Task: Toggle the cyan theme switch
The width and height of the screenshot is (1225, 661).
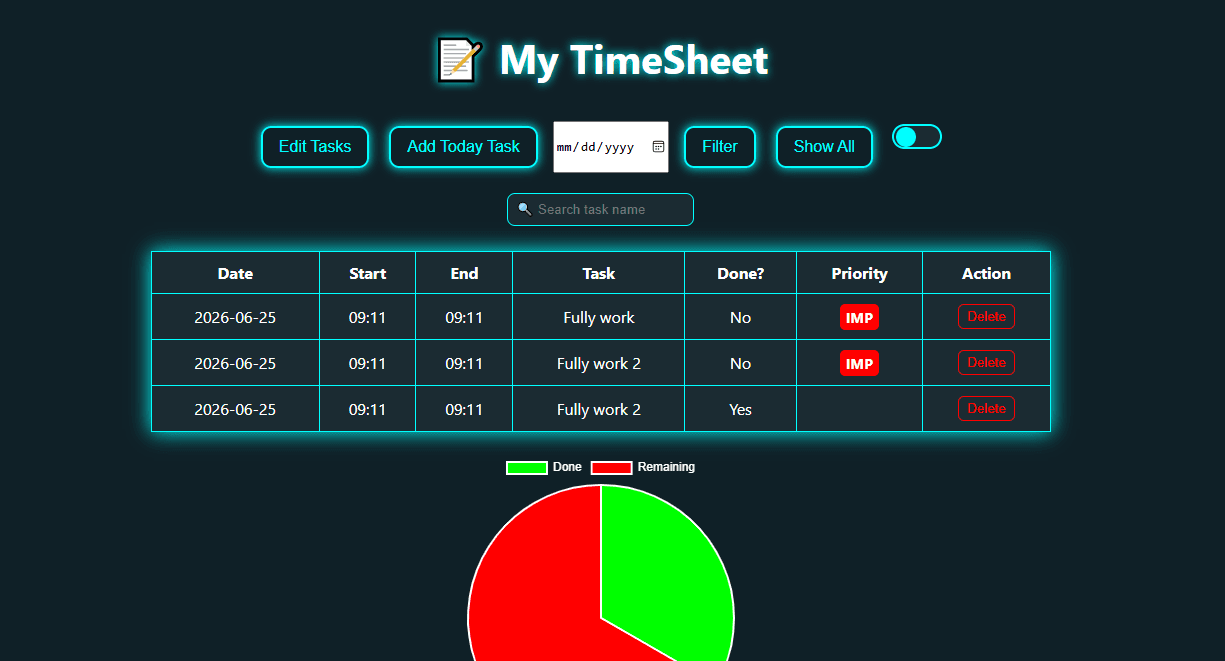Action: click(x=917, y=137)
